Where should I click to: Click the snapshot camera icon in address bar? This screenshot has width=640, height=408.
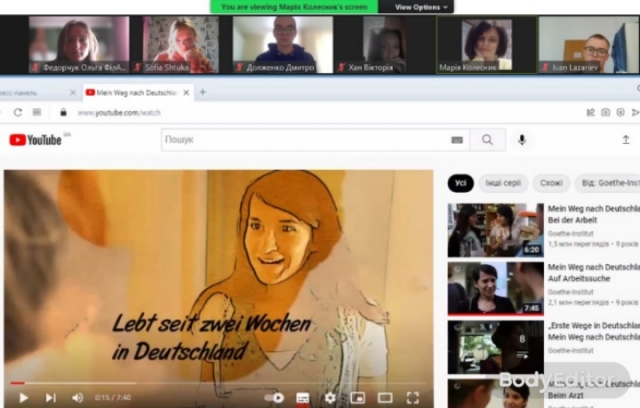tap(605, 112)
